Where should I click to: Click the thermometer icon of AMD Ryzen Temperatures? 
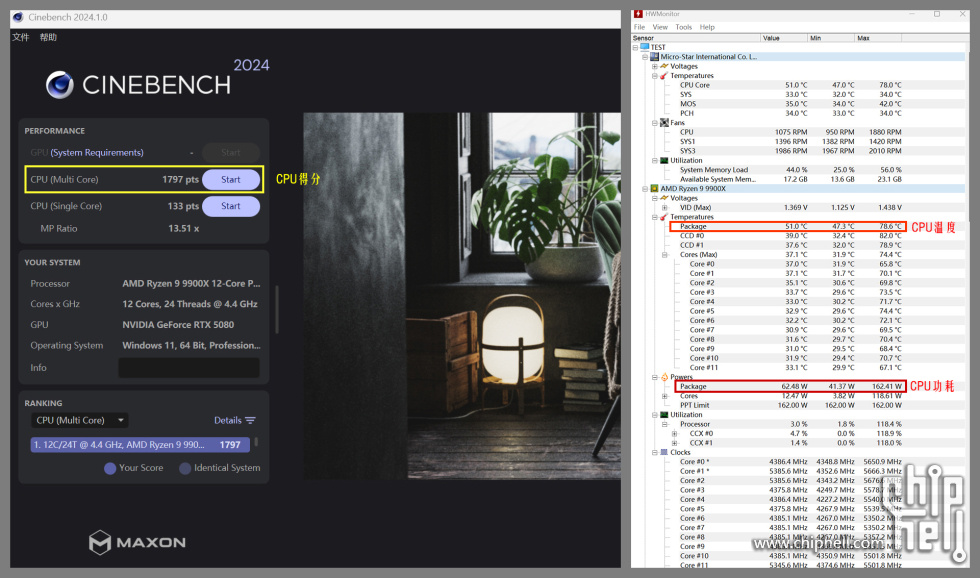point(664,217)
